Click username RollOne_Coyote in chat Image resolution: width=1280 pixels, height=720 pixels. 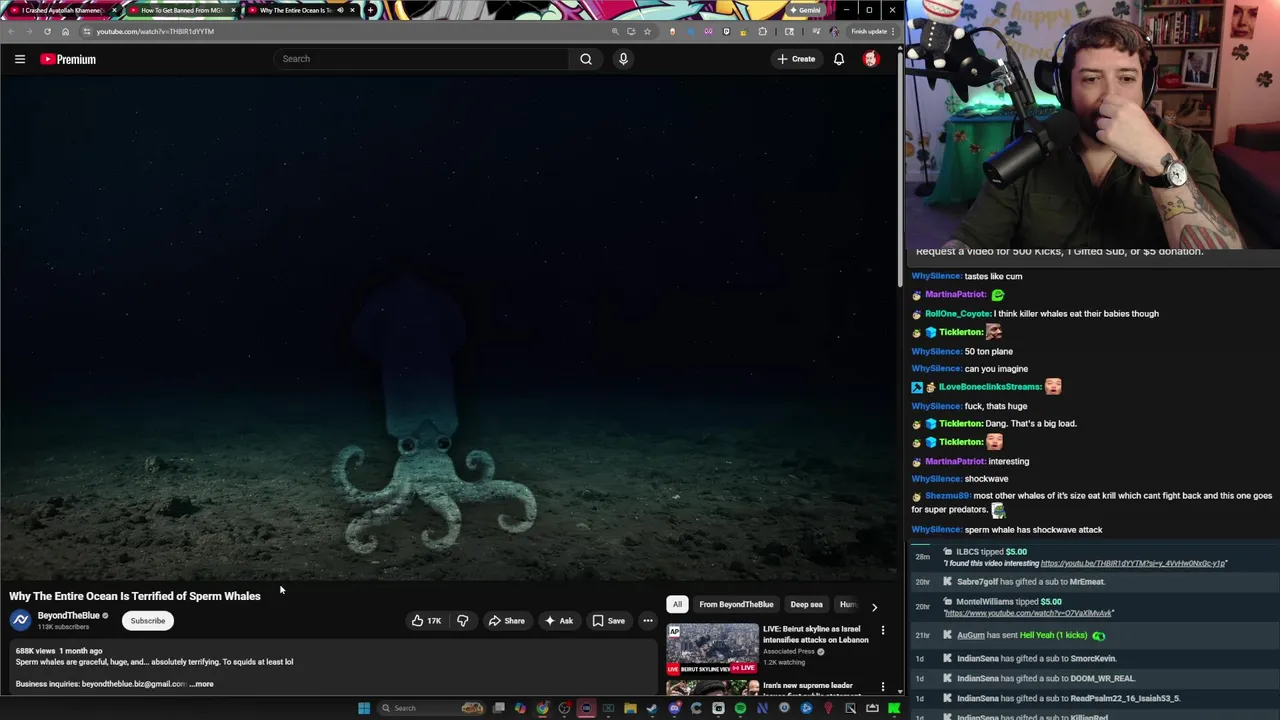pyautogui.click(x=957, y=314)
